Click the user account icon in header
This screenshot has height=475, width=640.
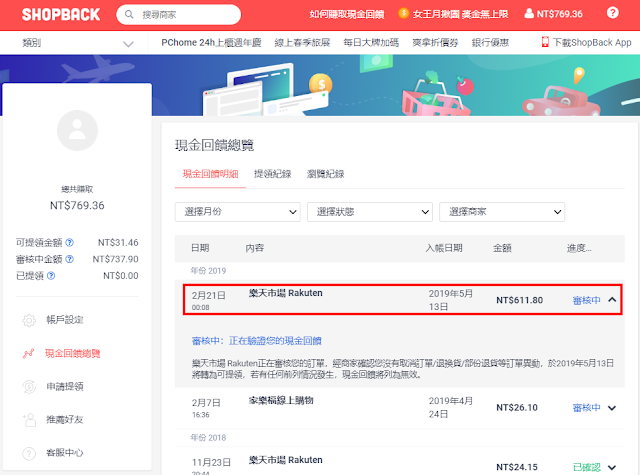[x=529, y=13]
